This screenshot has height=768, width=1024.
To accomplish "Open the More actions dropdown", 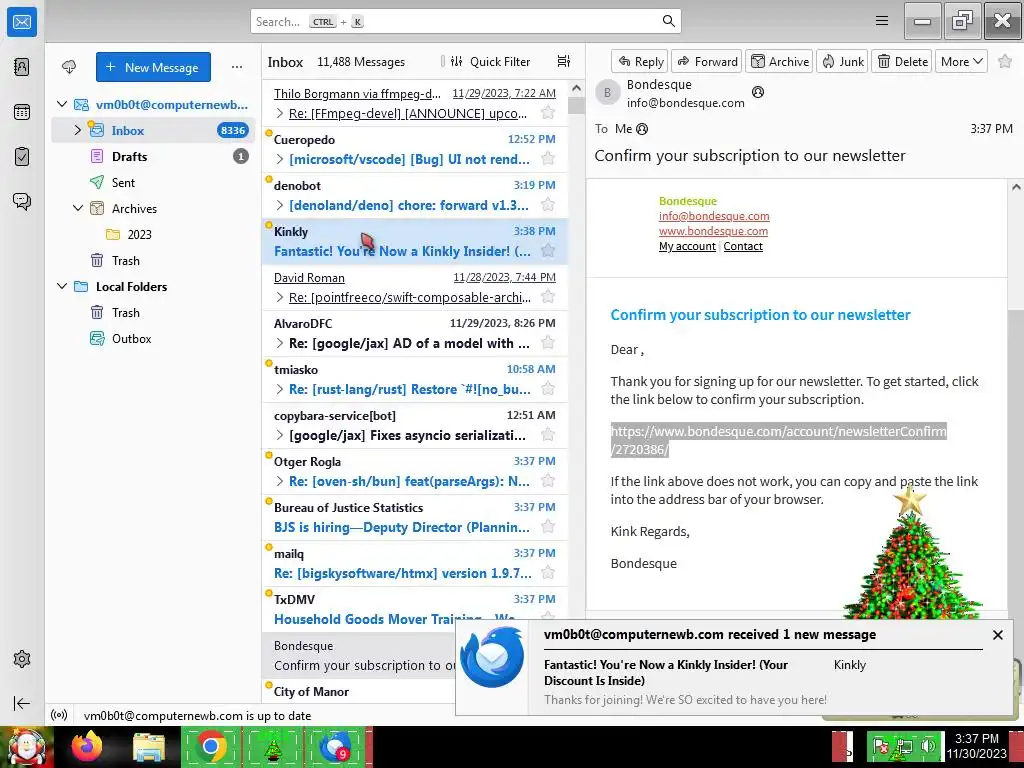I will tap(961, 61).
